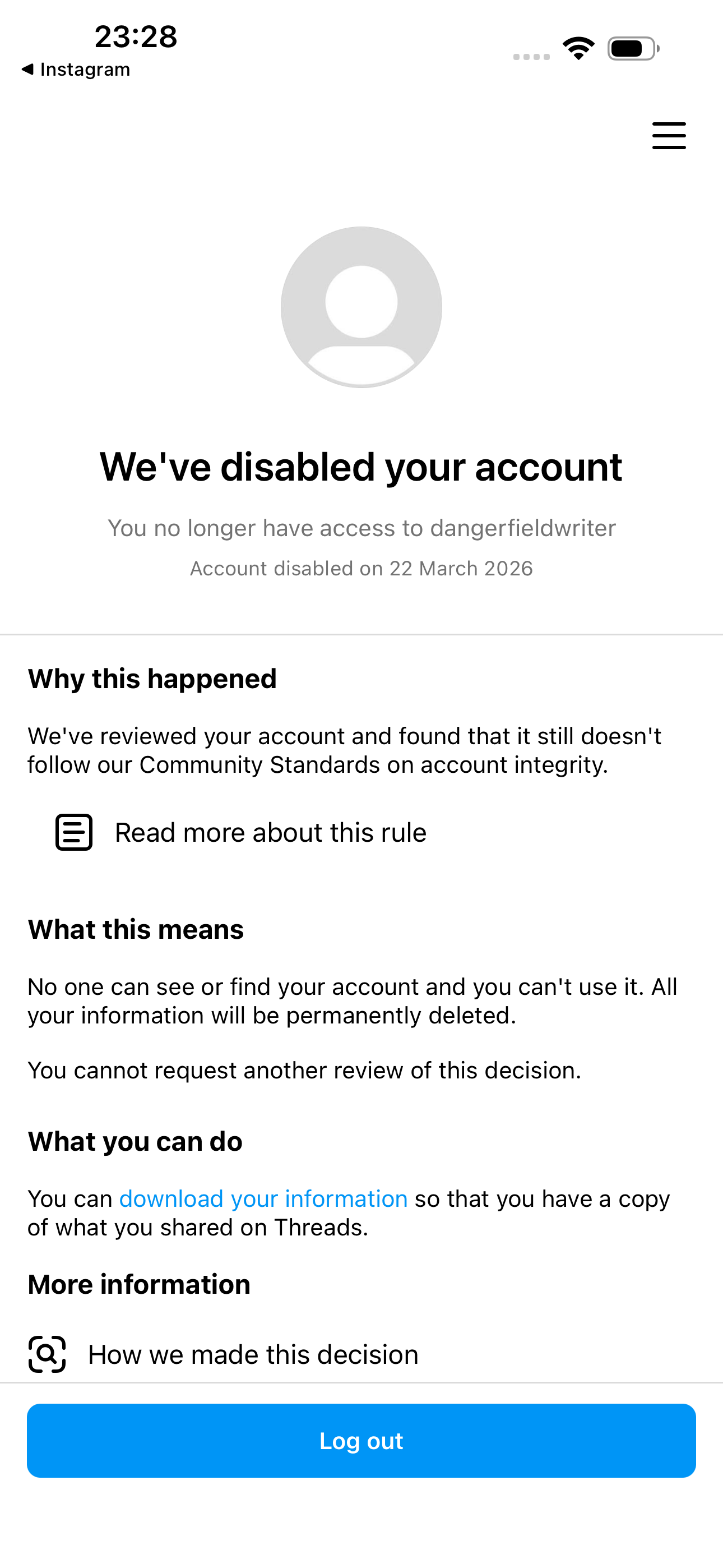Click the Log out button
723x1568 pixels.
point(361,1441)
